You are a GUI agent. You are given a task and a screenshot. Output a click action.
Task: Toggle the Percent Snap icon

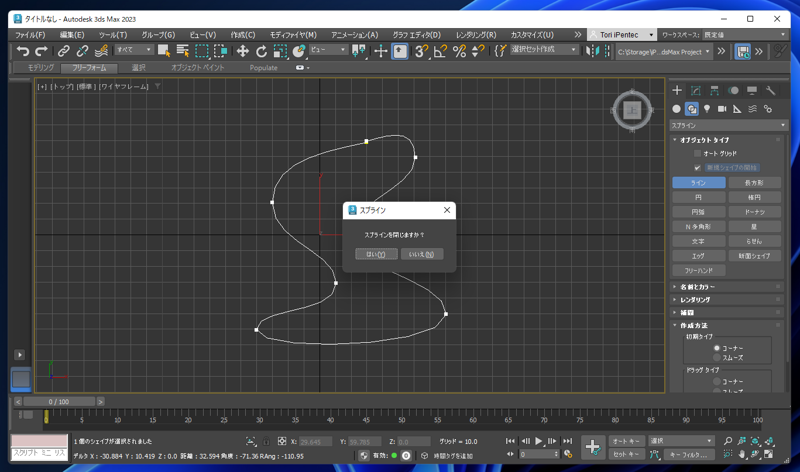point(459,51)
